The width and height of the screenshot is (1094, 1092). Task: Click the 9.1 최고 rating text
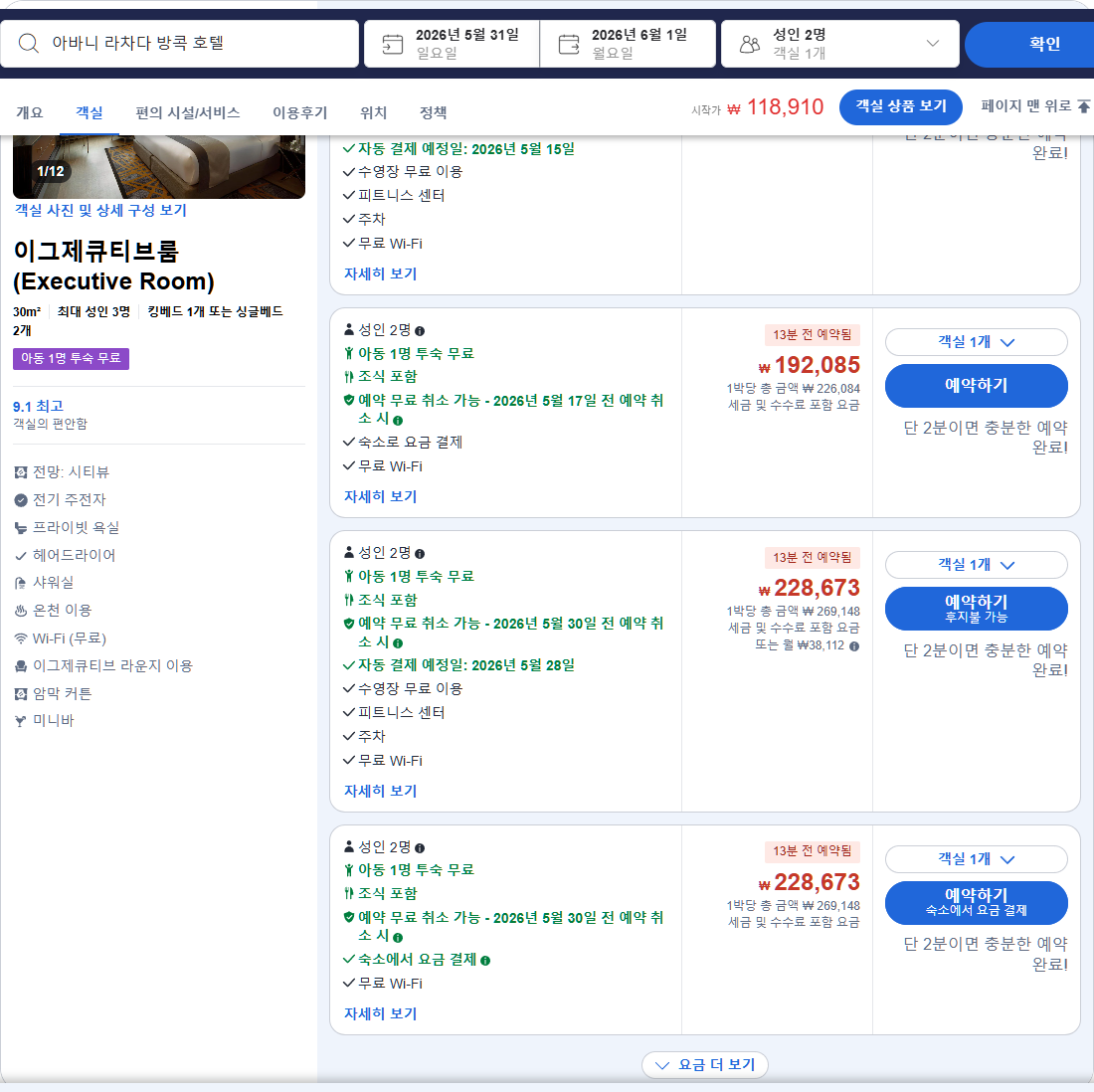[39, 406]
